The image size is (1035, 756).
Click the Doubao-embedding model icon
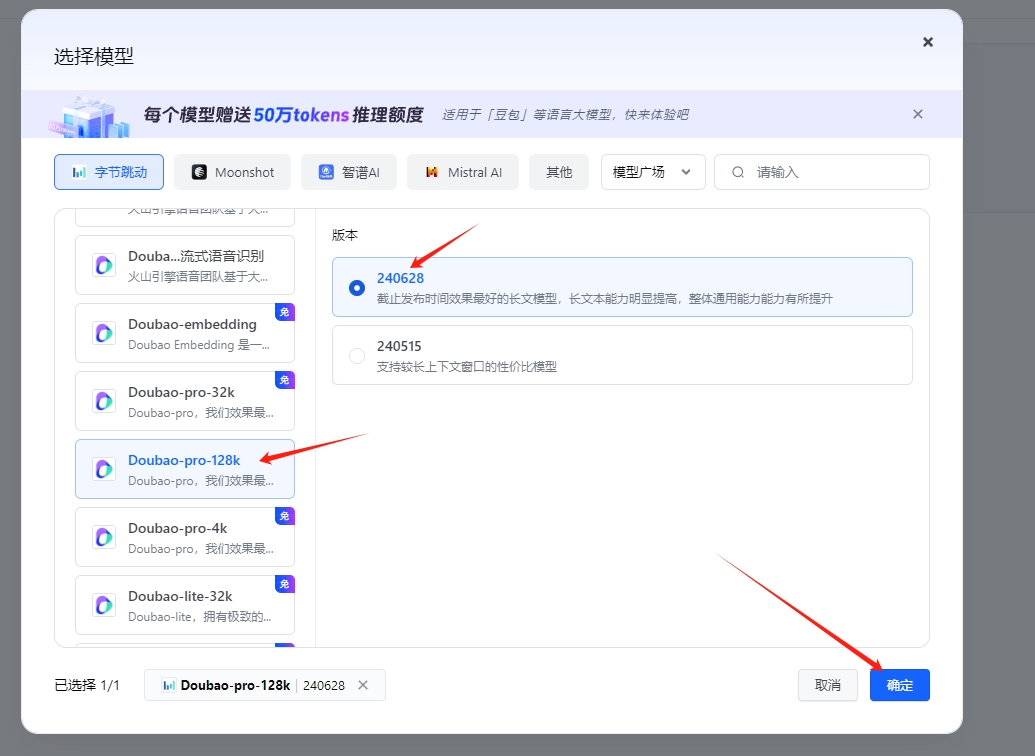click(104, 333)
